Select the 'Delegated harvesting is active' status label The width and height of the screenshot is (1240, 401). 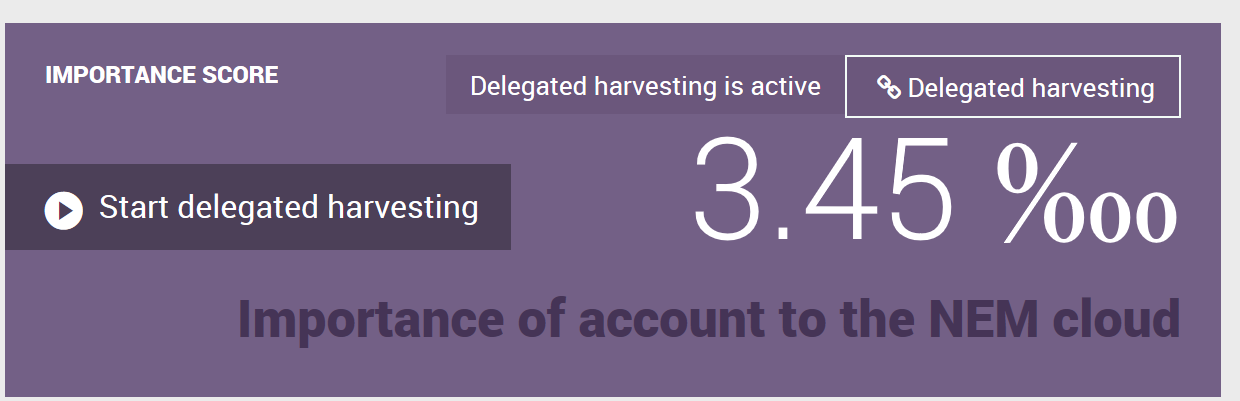coord(645,86)
